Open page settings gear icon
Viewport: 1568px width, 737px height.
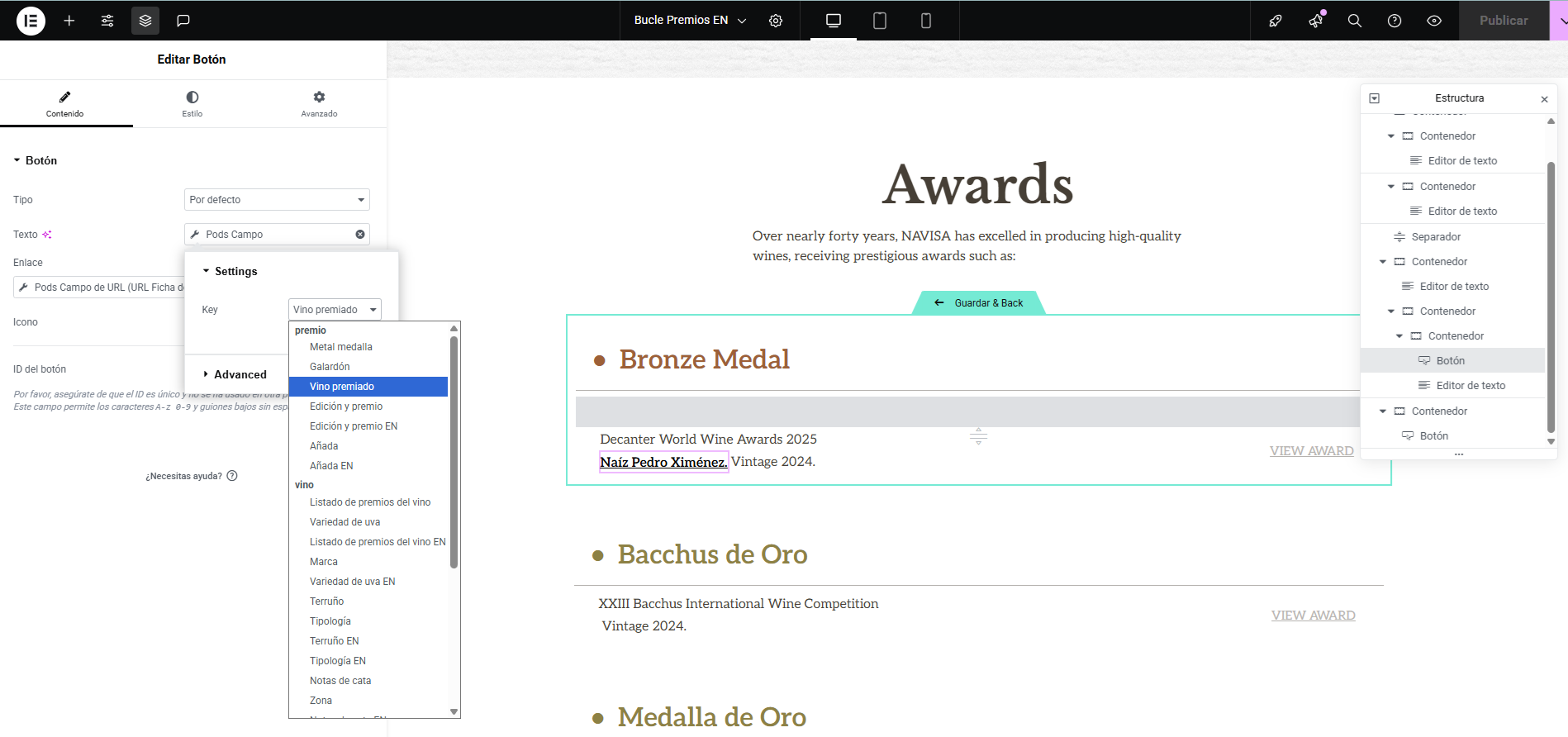[x=776, y=21]
